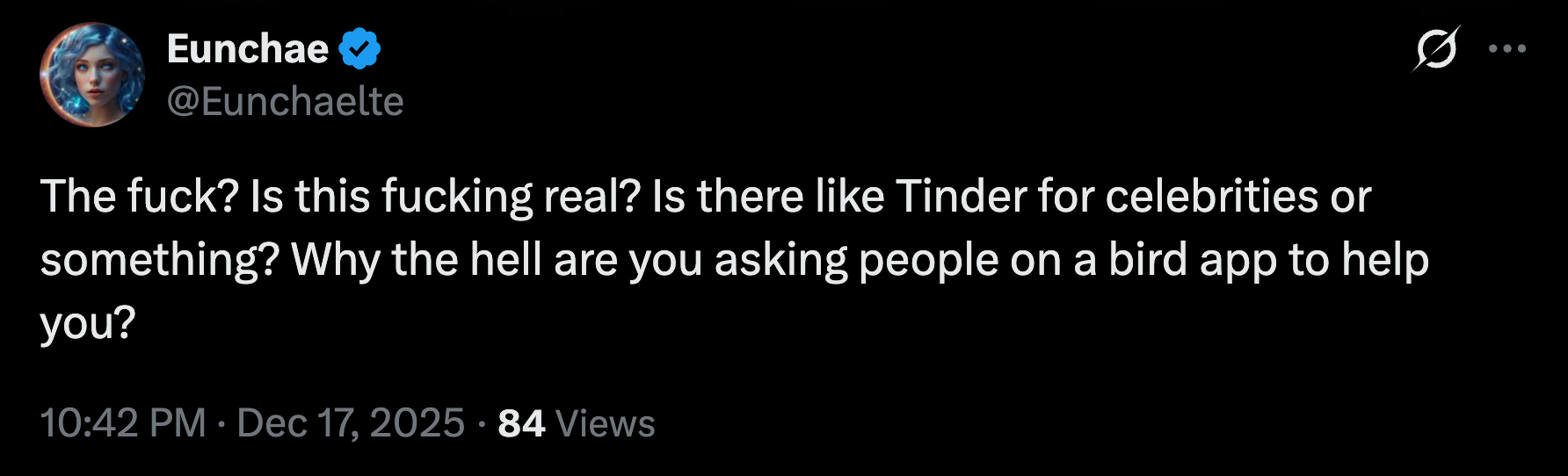The height and width of the screenshot is (476, 1568).
Task: Open the three-dot More options menu
Action: pyautogui.click(x=1506, y=48)
